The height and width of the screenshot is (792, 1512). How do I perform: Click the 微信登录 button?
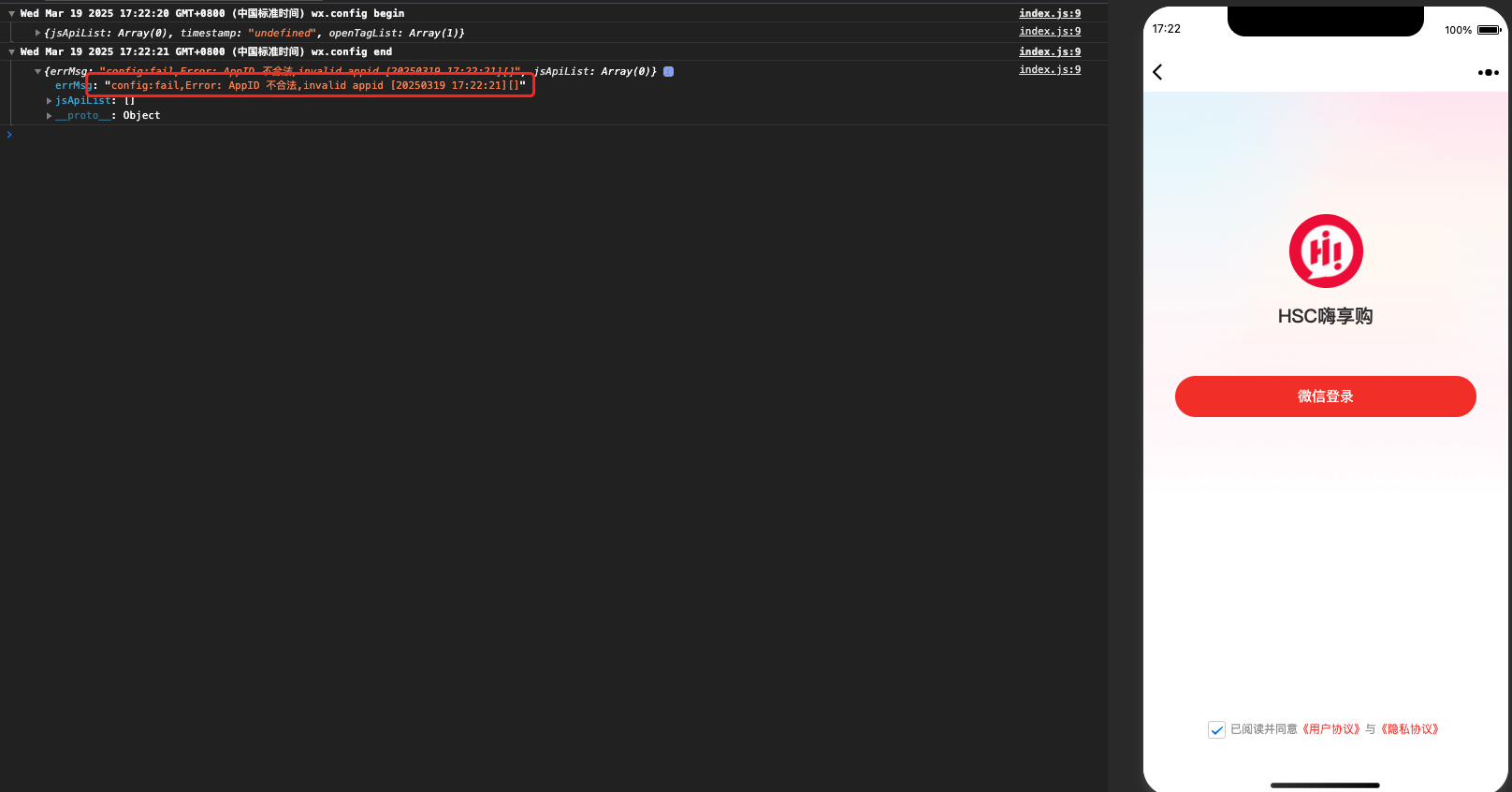point(1325,396)
